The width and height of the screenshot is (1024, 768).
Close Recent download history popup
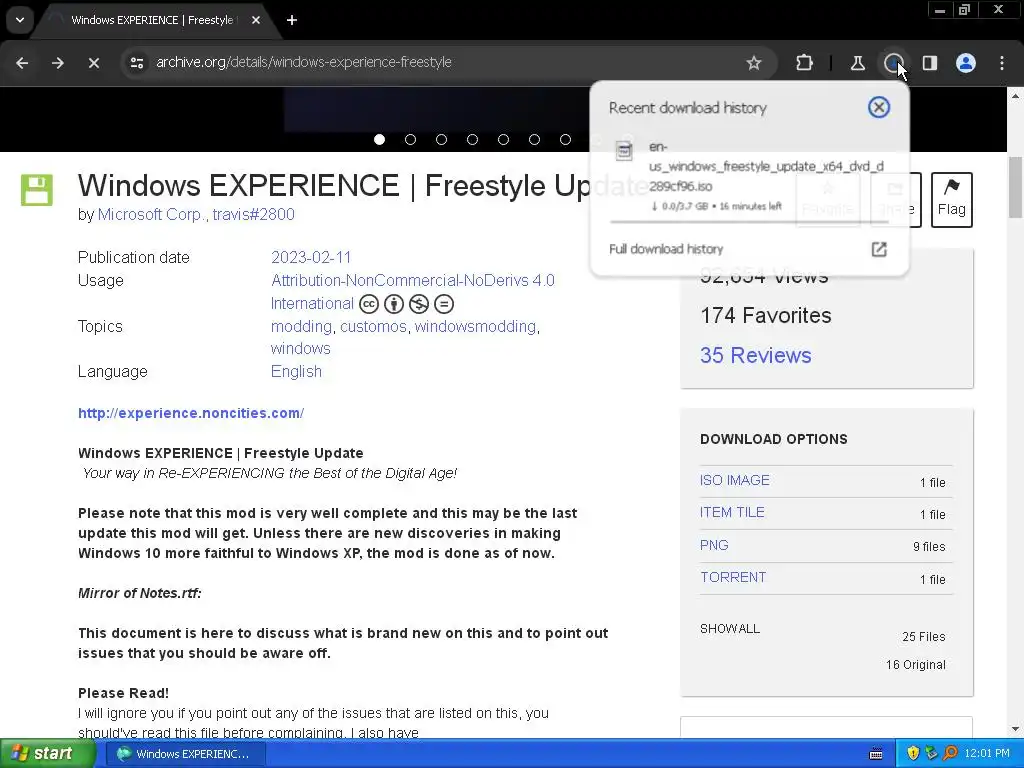click(x=879, y=107)
